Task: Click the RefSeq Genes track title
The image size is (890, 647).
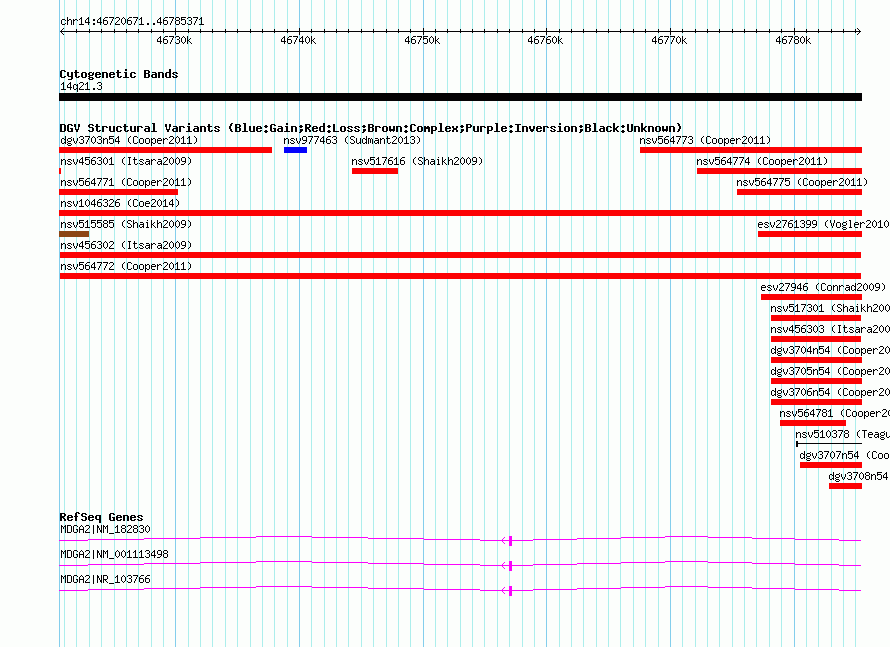Action: pos(101,517)
